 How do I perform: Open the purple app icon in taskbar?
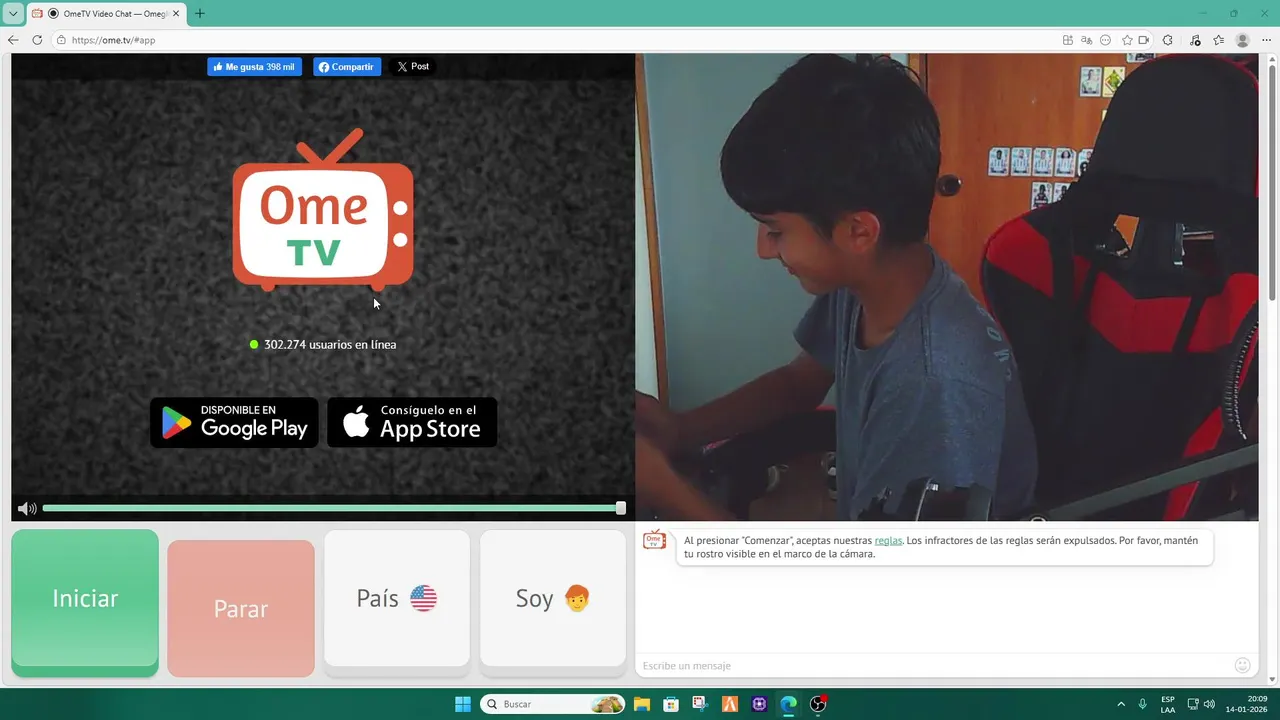click(x=759, y=704)
